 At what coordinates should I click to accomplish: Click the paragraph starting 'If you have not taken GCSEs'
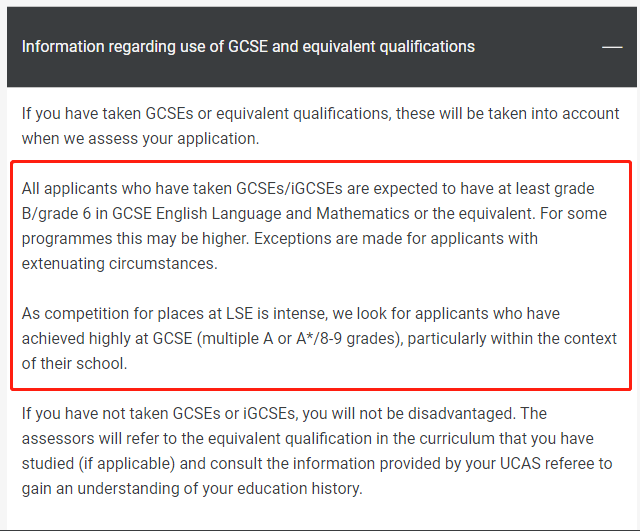[x=317, y=451]
